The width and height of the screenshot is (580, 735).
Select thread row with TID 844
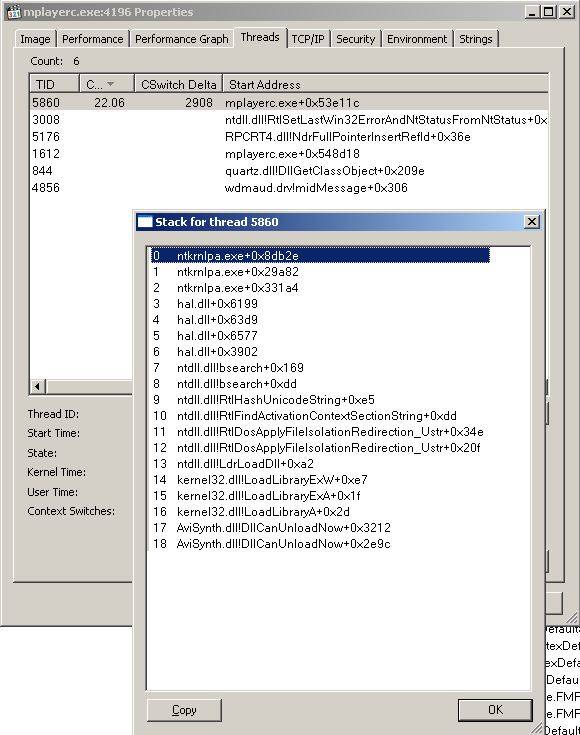point(289,171)
